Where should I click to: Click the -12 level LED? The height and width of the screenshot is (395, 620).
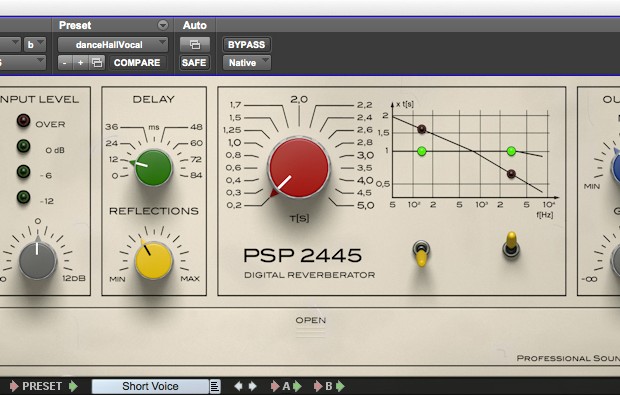(x=23, y=197)
